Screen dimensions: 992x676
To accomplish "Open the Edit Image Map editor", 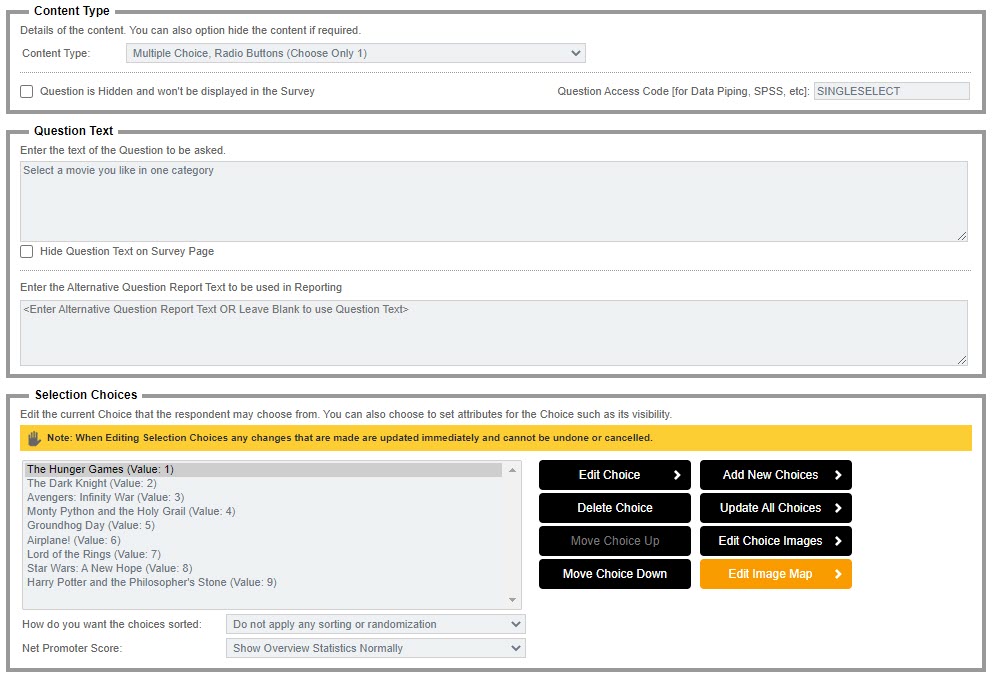I will (775, 574).
